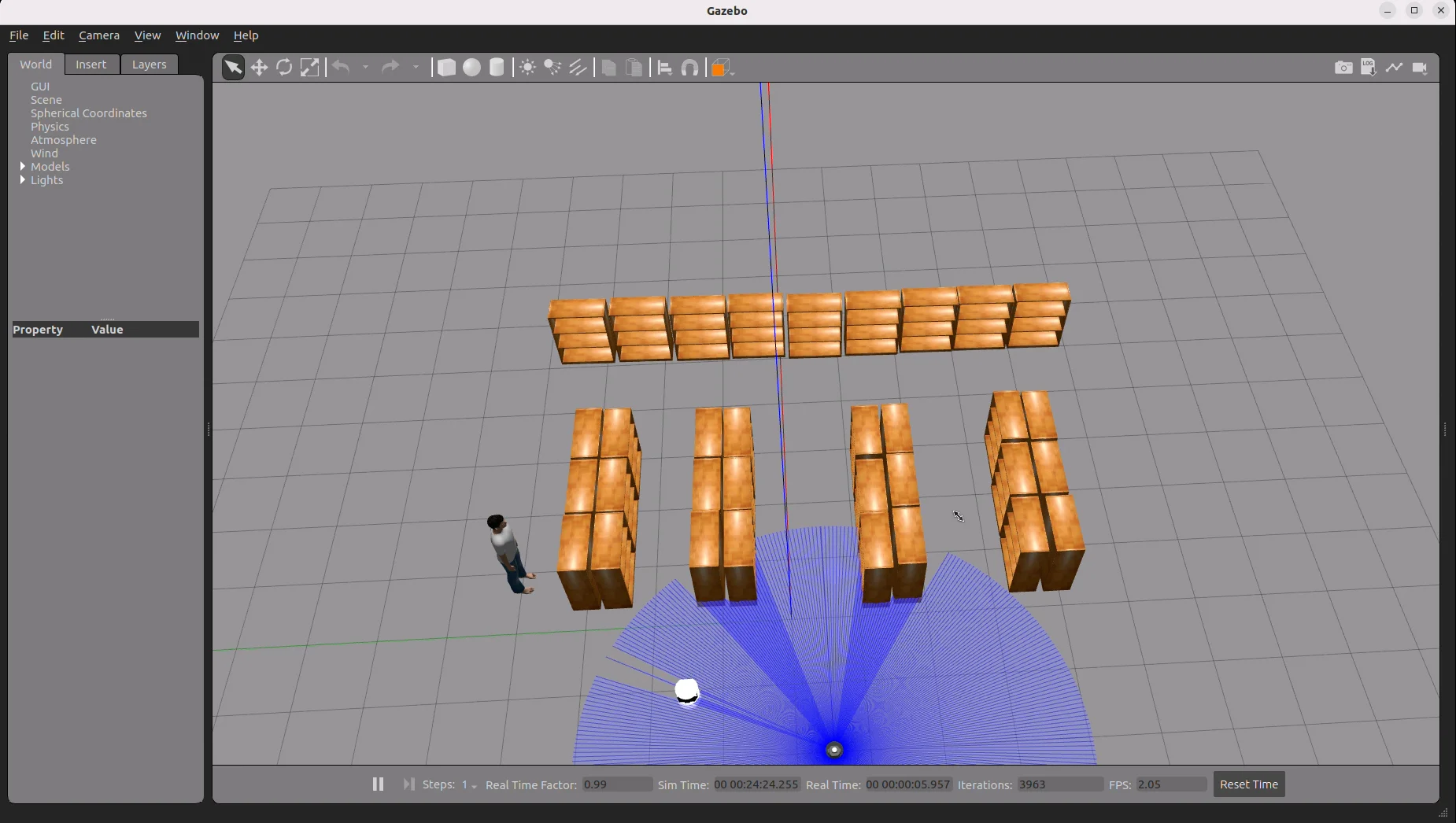The width and height of the screenshot is (1456, 823).
Task: Expand the Models tree node
Action: coord(23,167)
